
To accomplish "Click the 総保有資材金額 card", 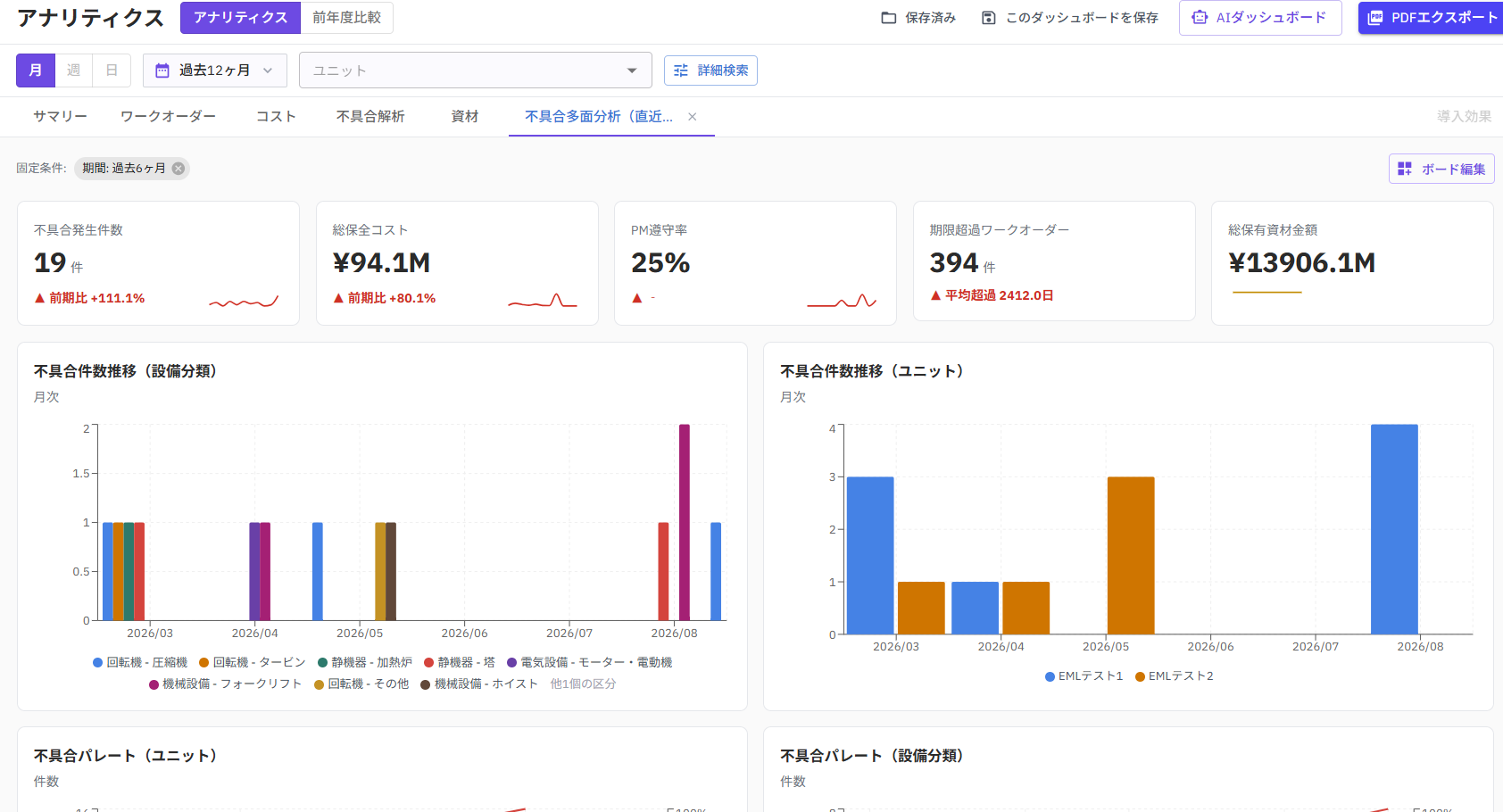I will [x=1352, y=263].
